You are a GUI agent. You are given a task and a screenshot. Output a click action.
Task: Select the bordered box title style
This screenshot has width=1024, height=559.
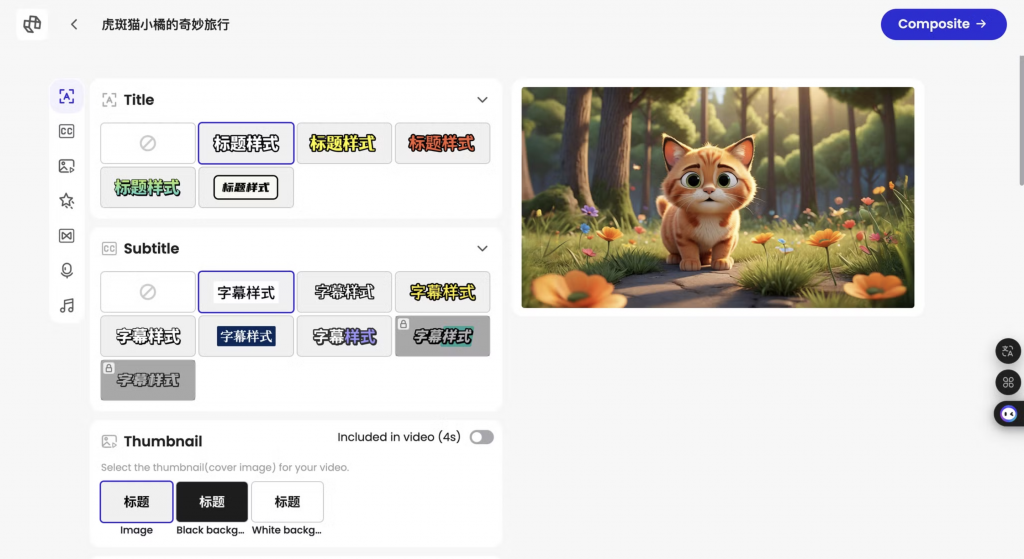pyautogui.click(x=246, y=187)
